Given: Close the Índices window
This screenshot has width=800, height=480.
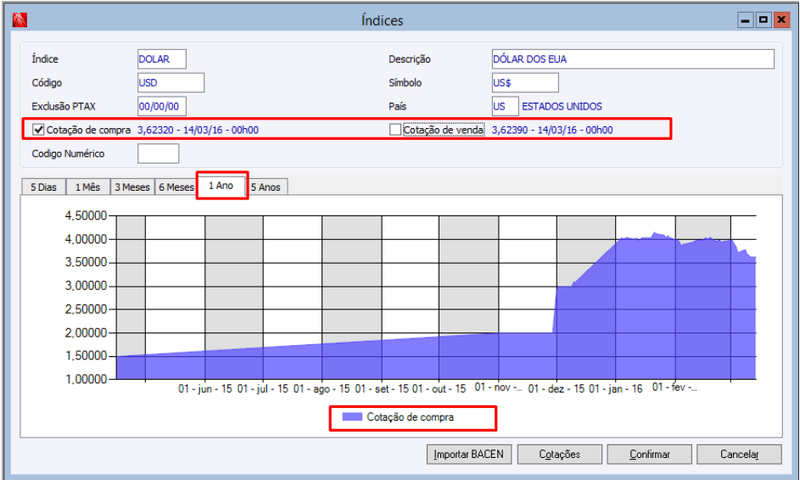Looking at the screenshot, I should coord(781,20).
